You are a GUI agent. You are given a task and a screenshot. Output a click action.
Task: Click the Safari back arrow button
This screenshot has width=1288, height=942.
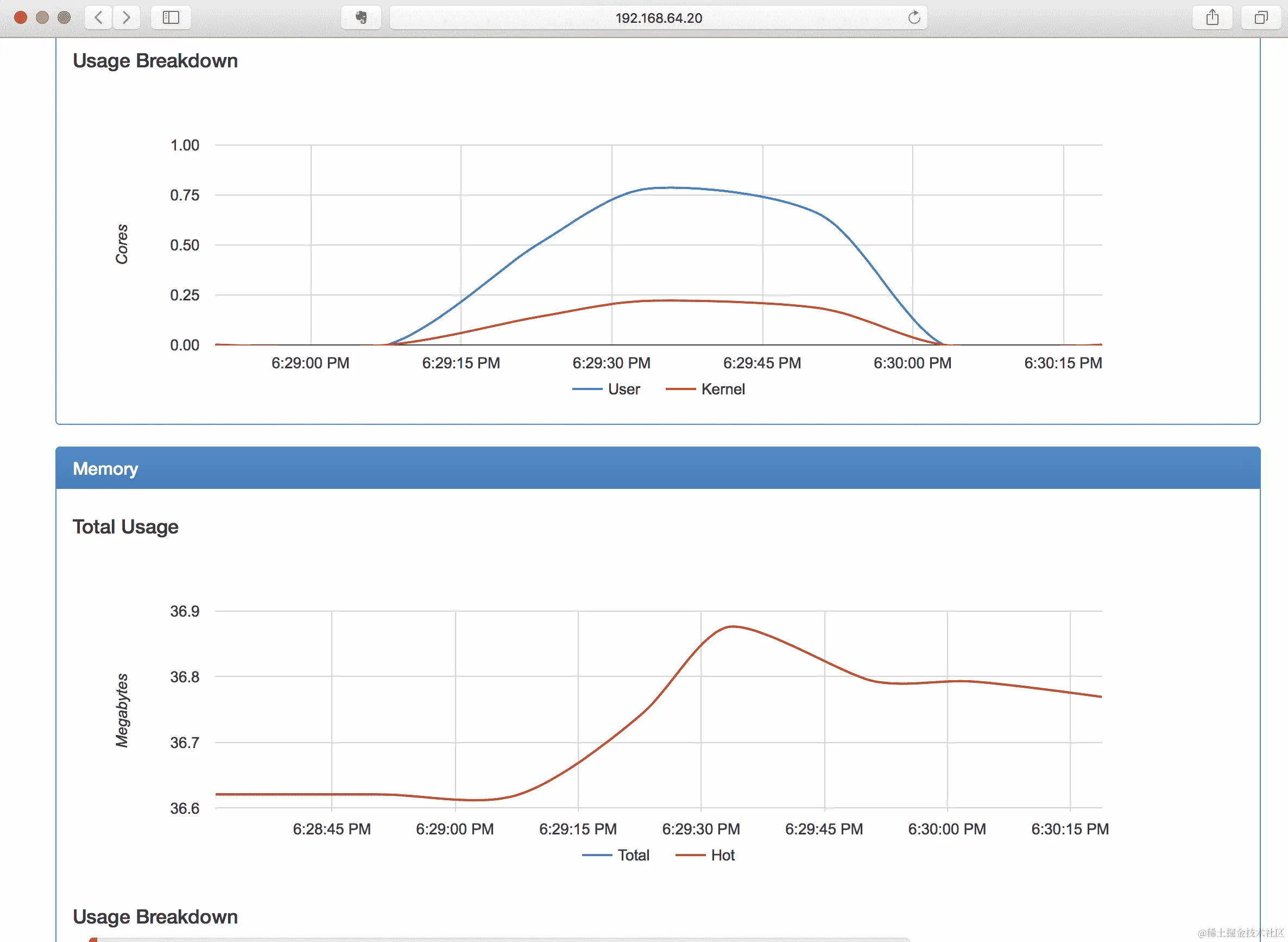coord(98,18)
